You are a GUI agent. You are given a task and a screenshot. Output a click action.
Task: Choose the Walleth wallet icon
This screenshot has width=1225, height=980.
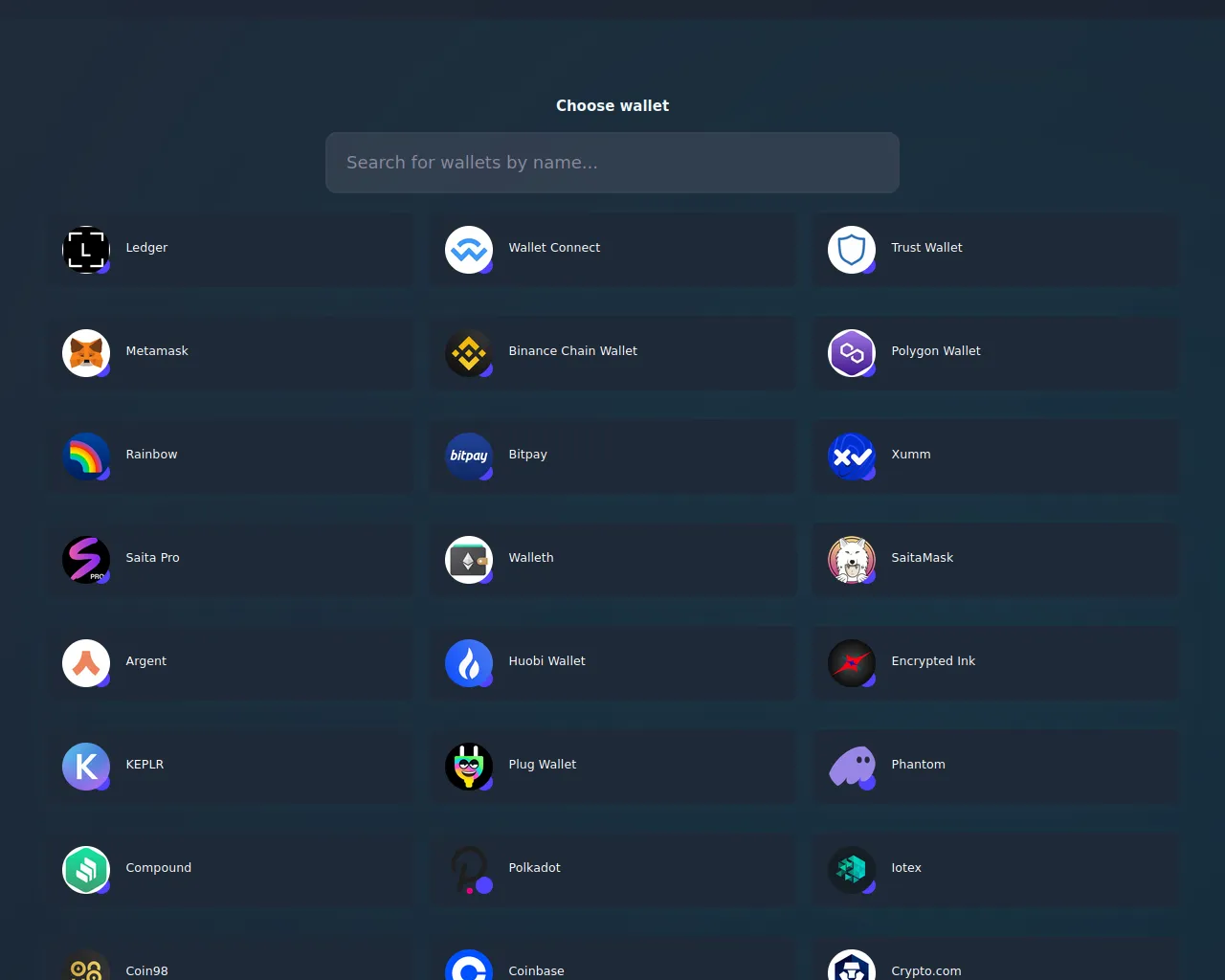click(x=469, y=560)
